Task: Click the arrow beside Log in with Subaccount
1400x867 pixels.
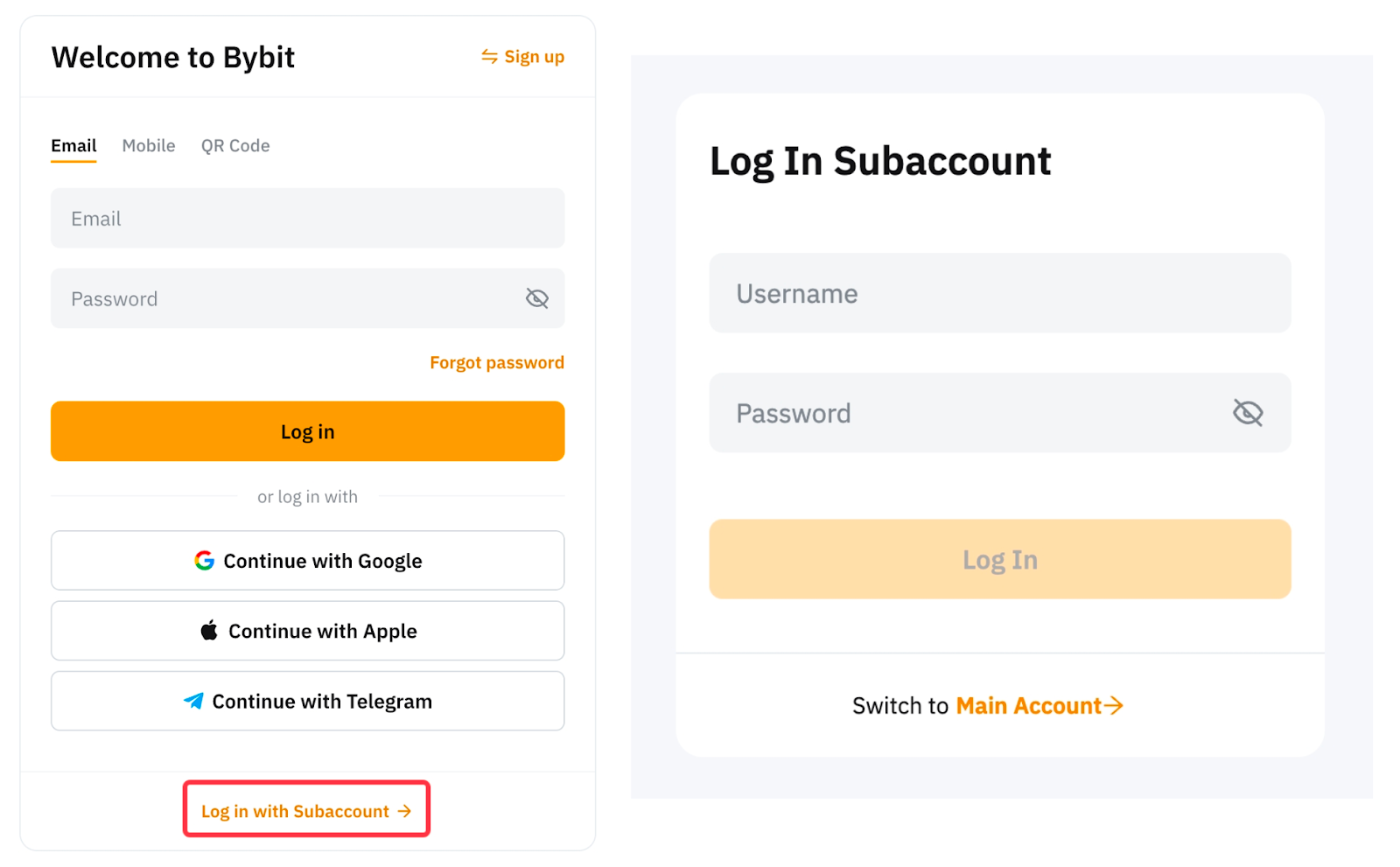Action: 404,812
